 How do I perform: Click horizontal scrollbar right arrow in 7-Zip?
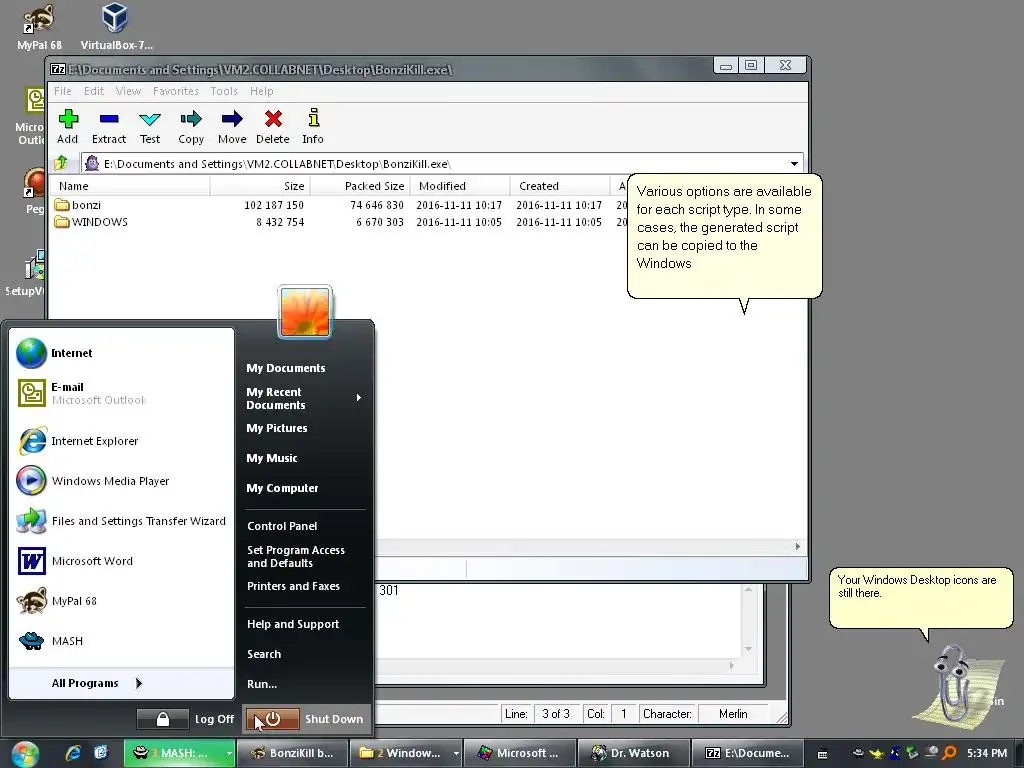click(x=797, y=547)
